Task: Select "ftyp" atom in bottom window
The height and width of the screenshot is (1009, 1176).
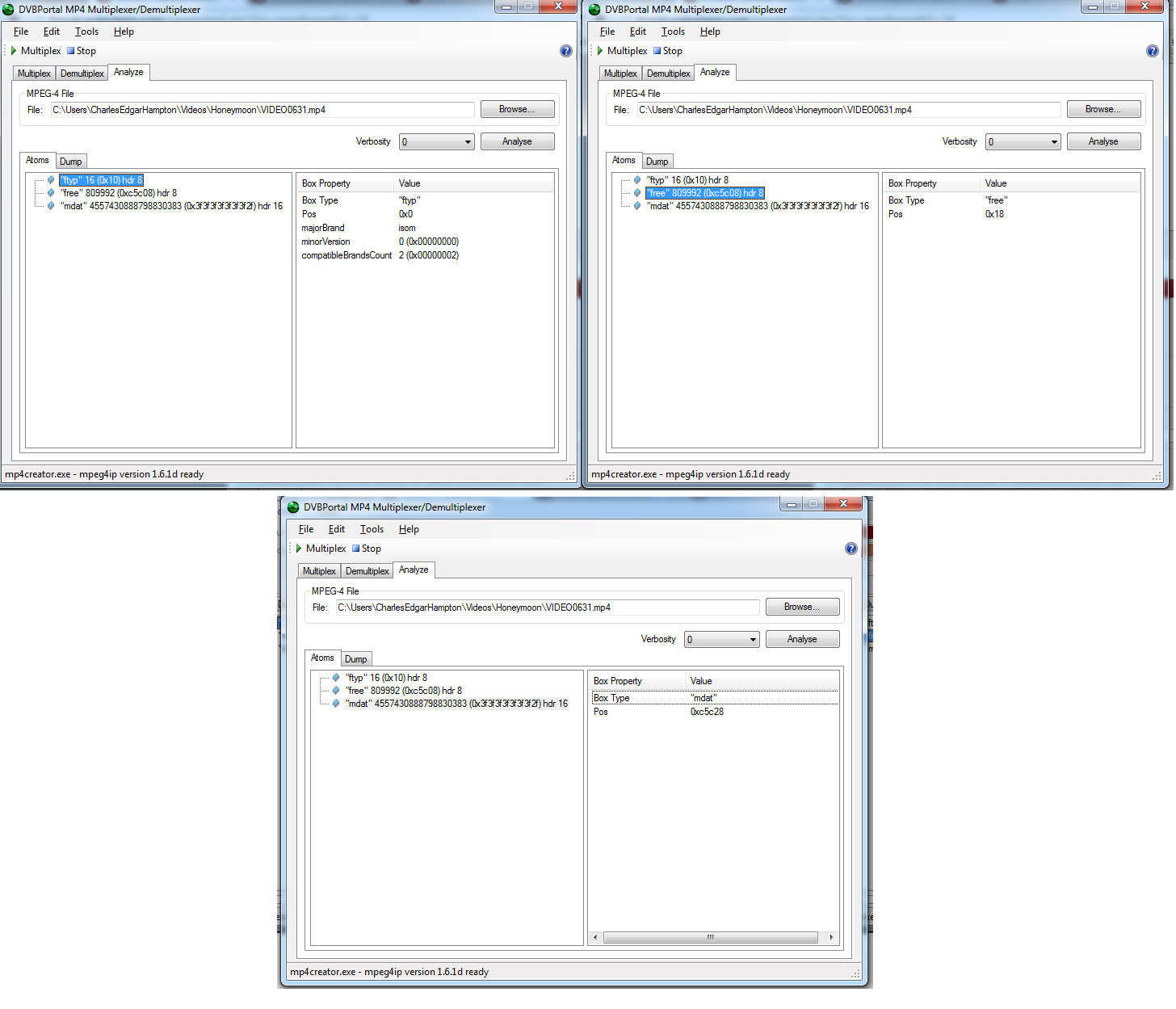Action: point(386,678)
